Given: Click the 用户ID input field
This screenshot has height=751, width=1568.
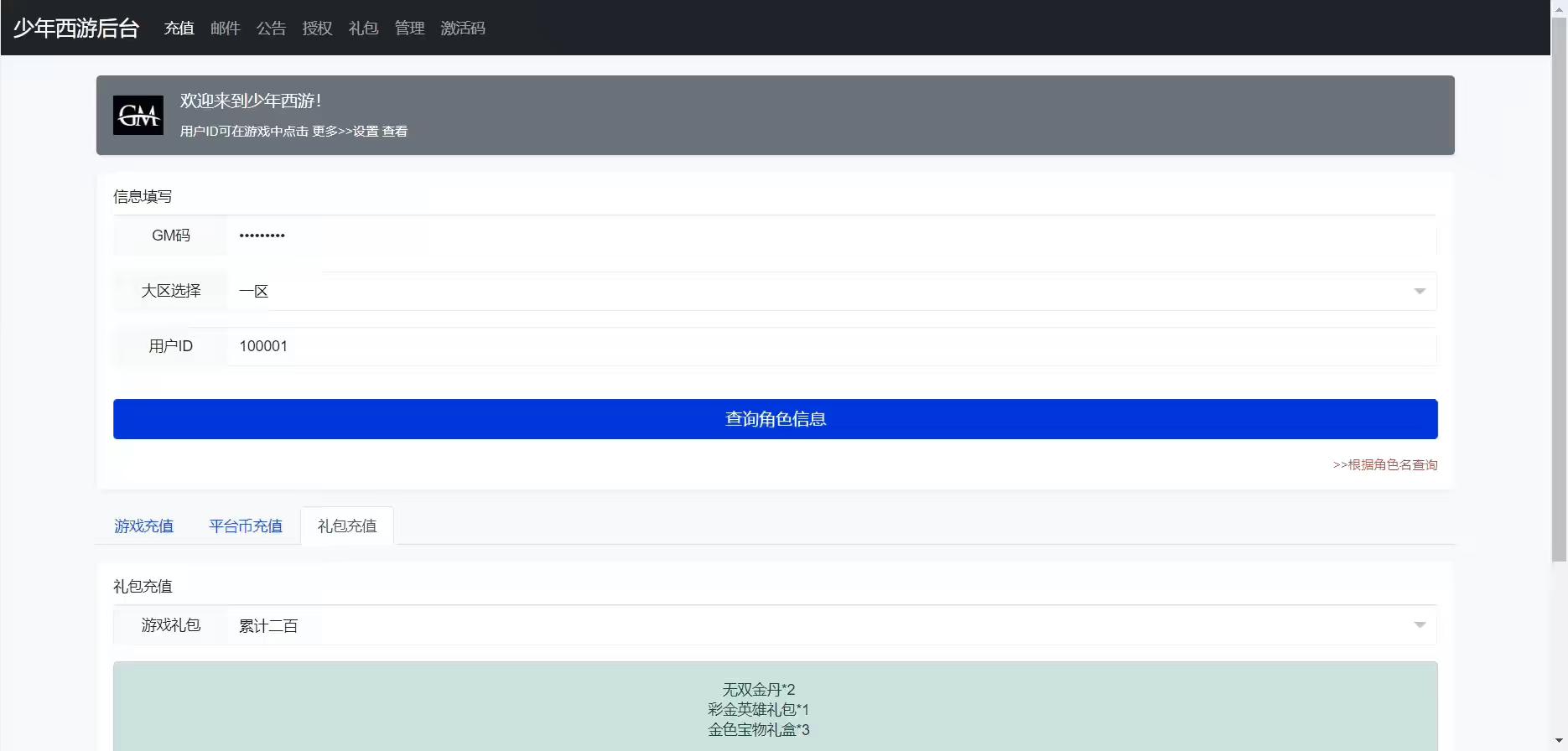Looking at the screenshot, I should 832,346.
